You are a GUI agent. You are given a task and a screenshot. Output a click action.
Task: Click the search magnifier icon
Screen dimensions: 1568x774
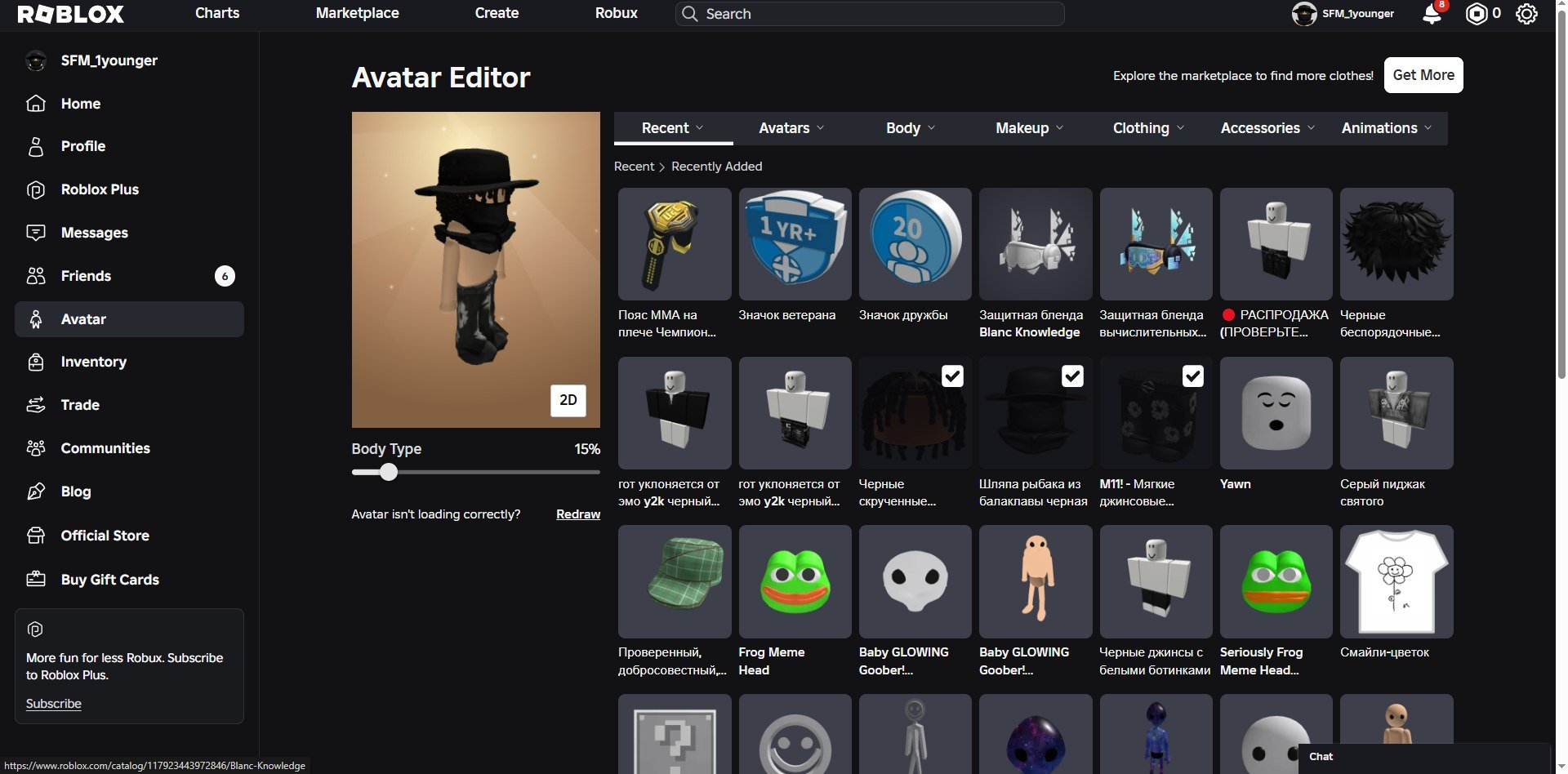click(690, 14)
